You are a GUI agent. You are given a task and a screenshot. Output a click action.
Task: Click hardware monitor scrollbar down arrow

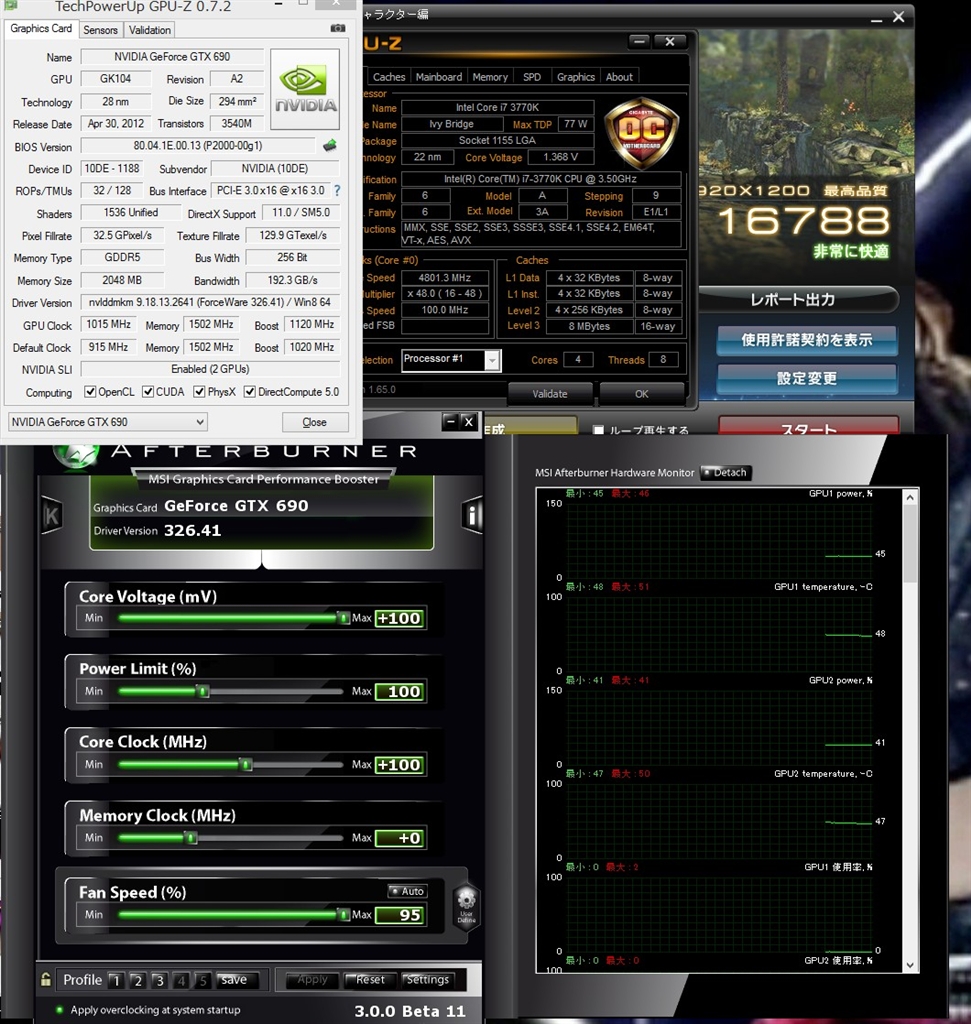[x=910, y=965]
